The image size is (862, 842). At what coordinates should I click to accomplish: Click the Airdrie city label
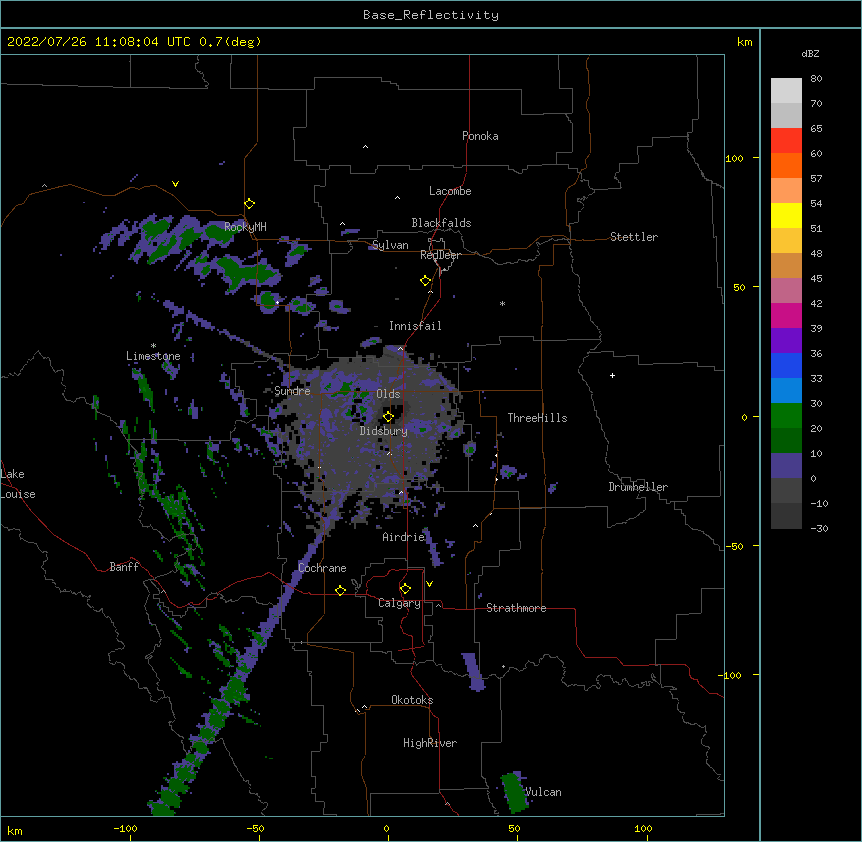click(x=404, y=537)
